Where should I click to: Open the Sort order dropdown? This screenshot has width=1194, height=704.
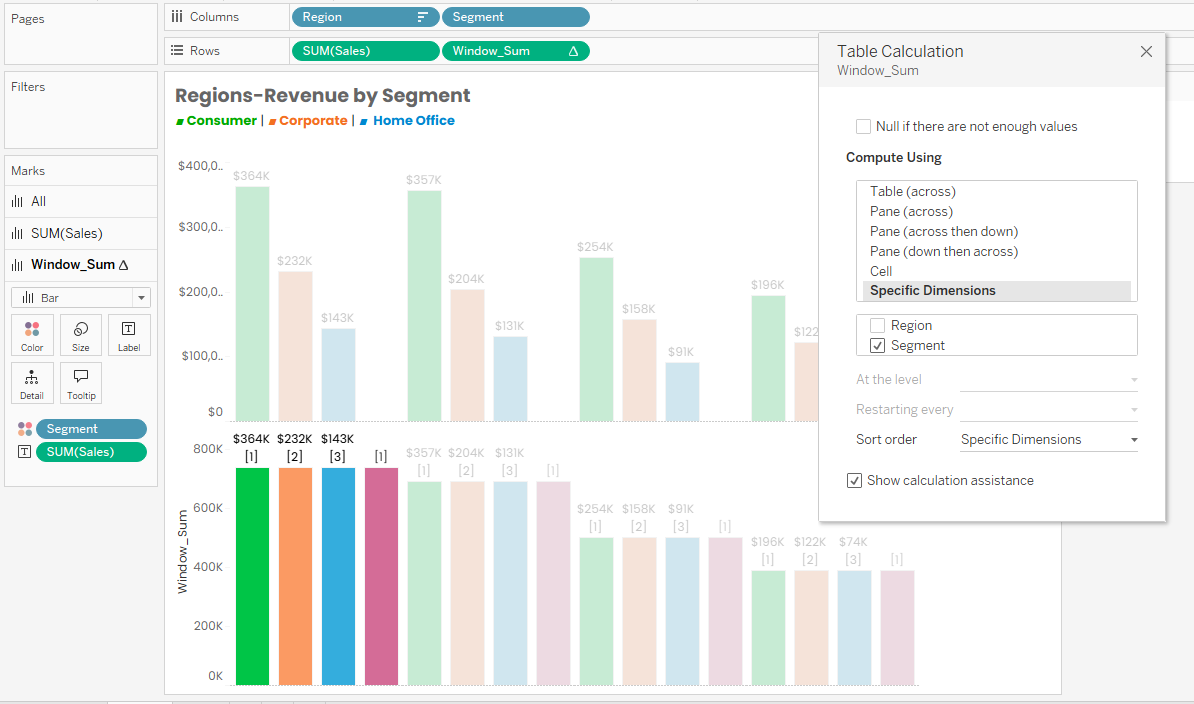tap(1048, 440)
